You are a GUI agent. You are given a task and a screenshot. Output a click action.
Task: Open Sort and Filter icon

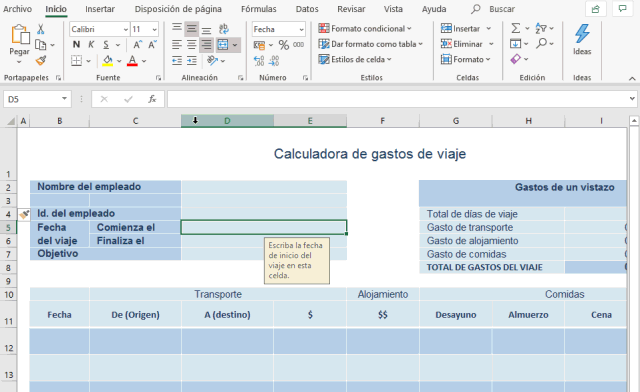[x=541, y=28]
